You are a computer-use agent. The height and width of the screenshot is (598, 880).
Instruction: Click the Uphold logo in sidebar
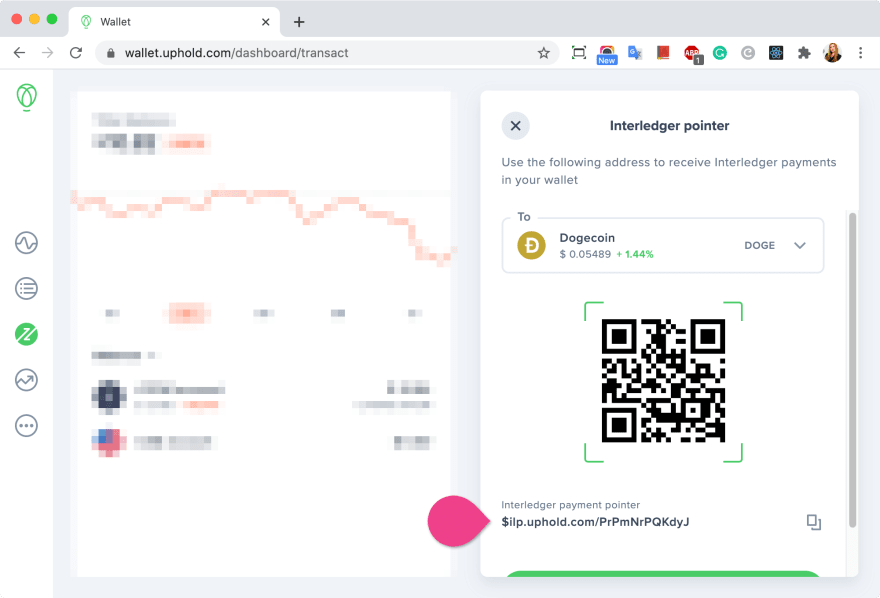[26, 96]
